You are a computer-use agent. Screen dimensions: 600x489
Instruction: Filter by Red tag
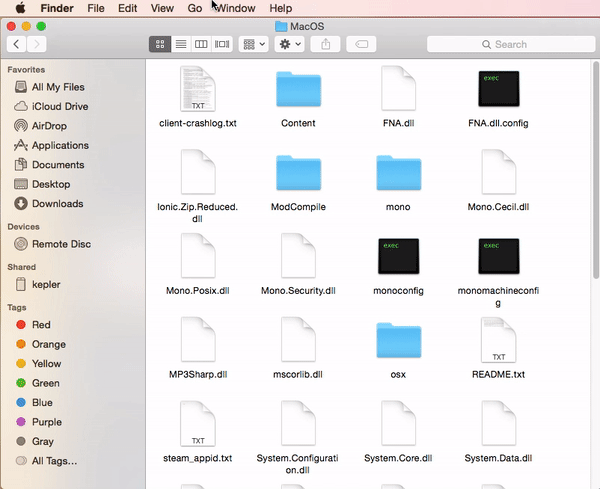click(x=33, y=325)
